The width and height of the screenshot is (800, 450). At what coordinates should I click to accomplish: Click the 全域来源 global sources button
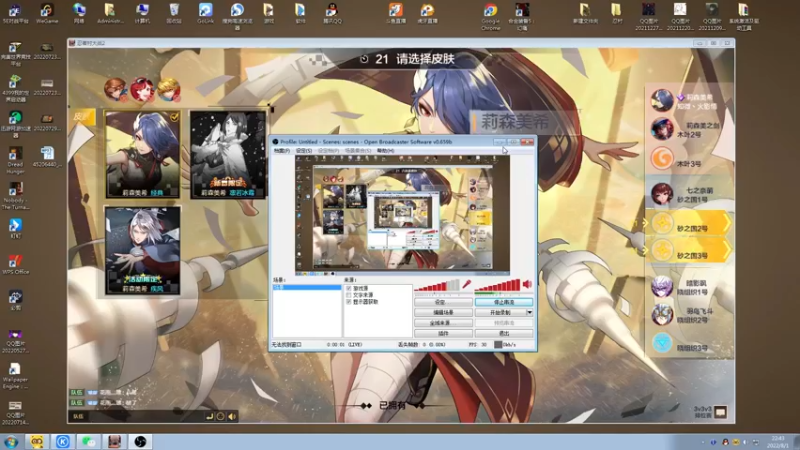[x=443, y=323]
